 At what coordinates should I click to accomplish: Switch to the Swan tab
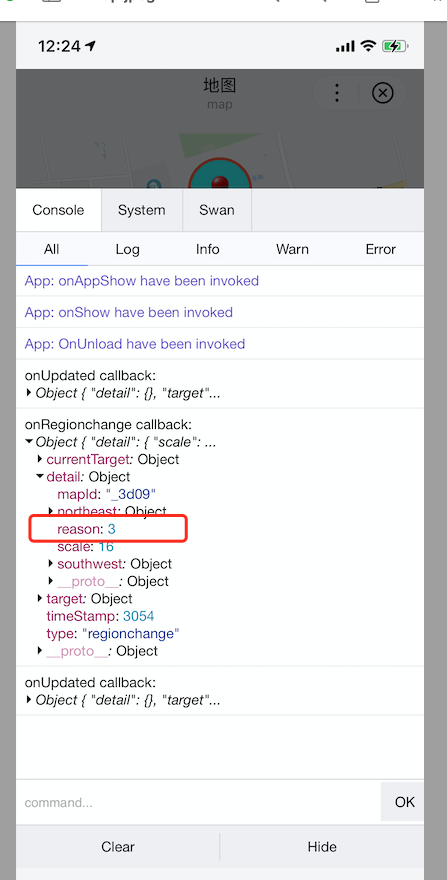click(x=217, y=210)
